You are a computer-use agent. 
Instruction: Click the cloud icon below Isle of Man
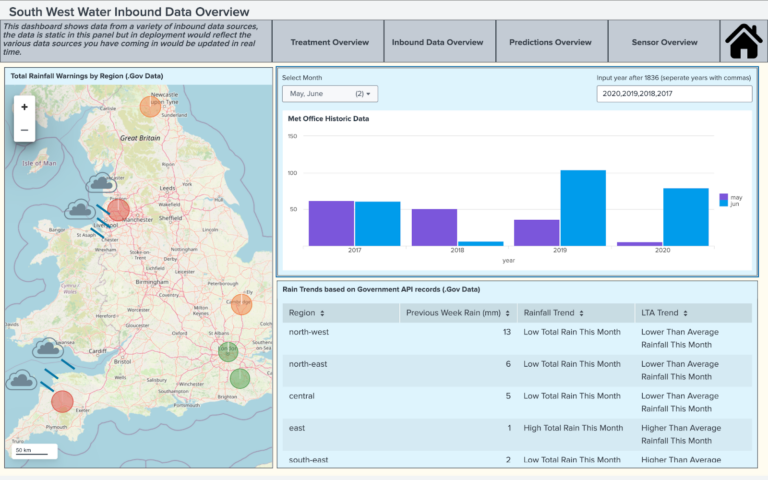click(x=101, y=183)
